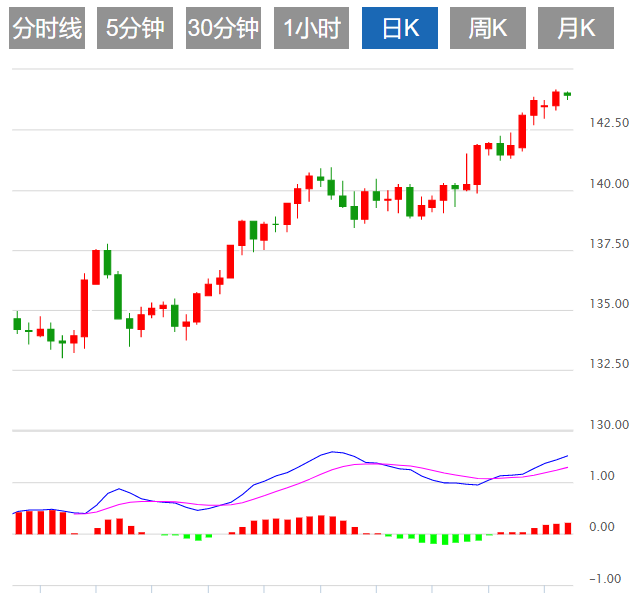
Task: Click the leftmost red MACD histogram bar
Action: click(x=17, y=523)
